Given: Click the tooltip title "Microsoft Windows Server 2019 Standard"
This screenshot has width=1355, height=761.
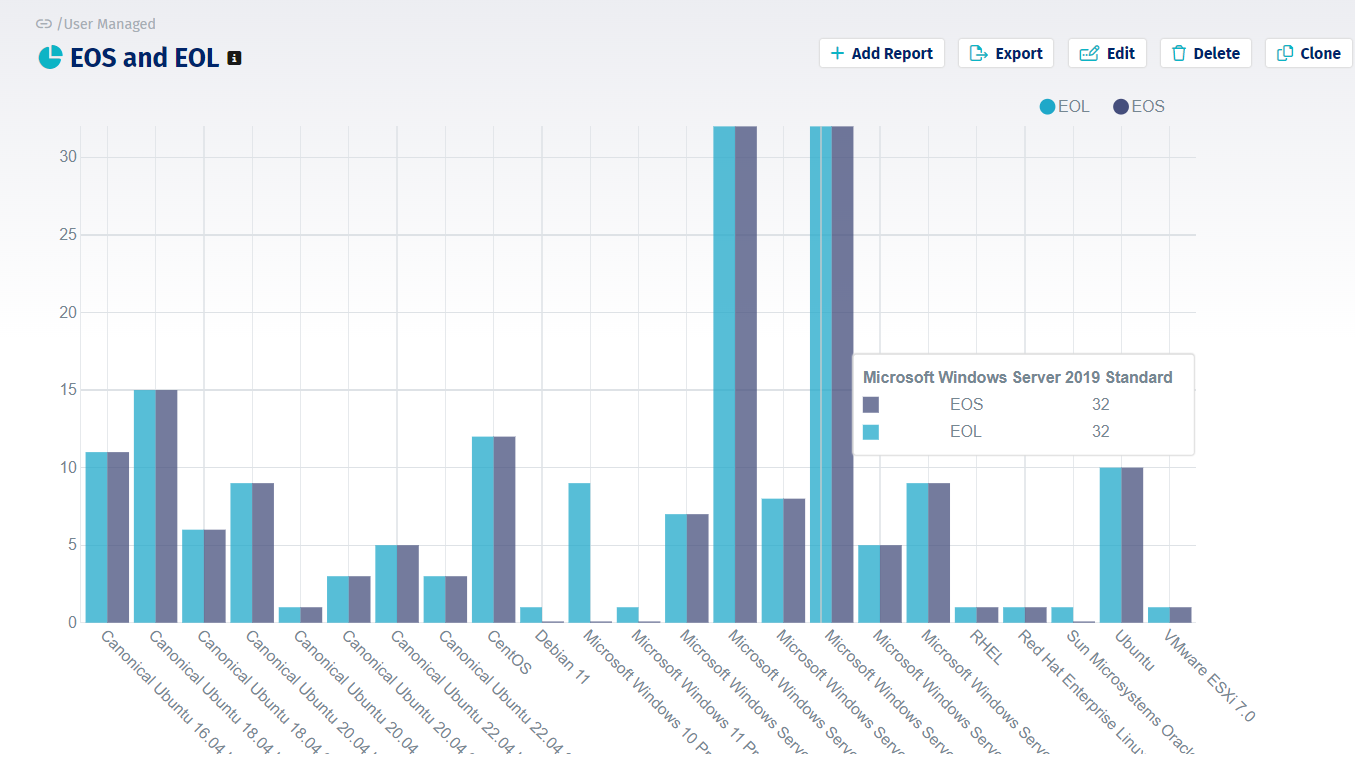Looking at the screenshot, I should coord(1018,377).
